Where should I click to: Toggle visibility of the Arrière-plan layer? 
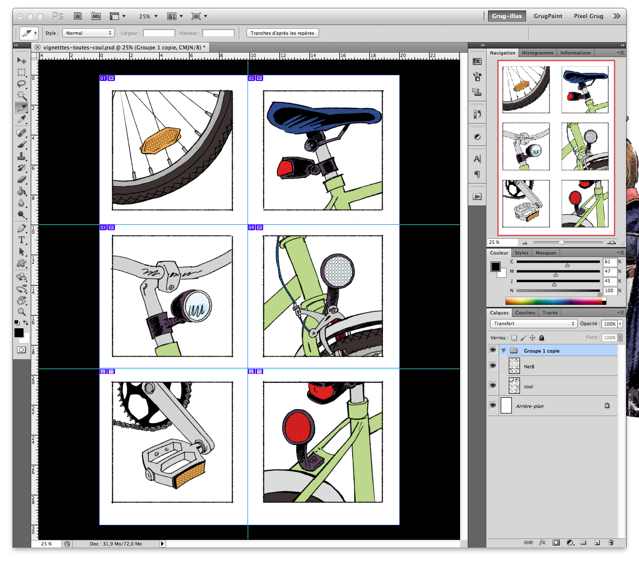[493, 405]
